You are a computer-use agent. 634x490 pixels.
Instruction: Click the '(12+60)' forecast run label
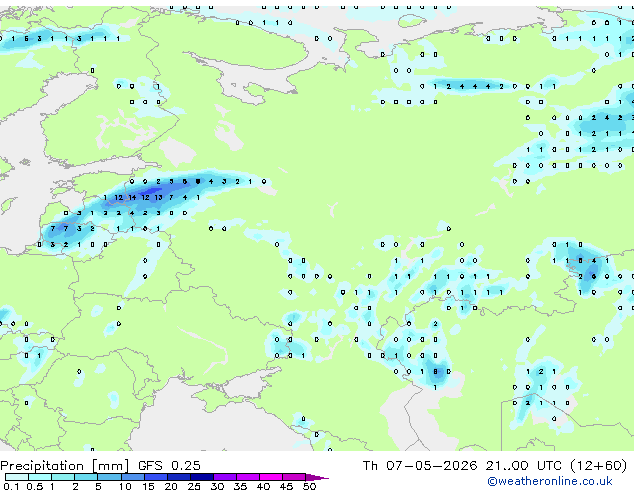(x=599, y=466)
